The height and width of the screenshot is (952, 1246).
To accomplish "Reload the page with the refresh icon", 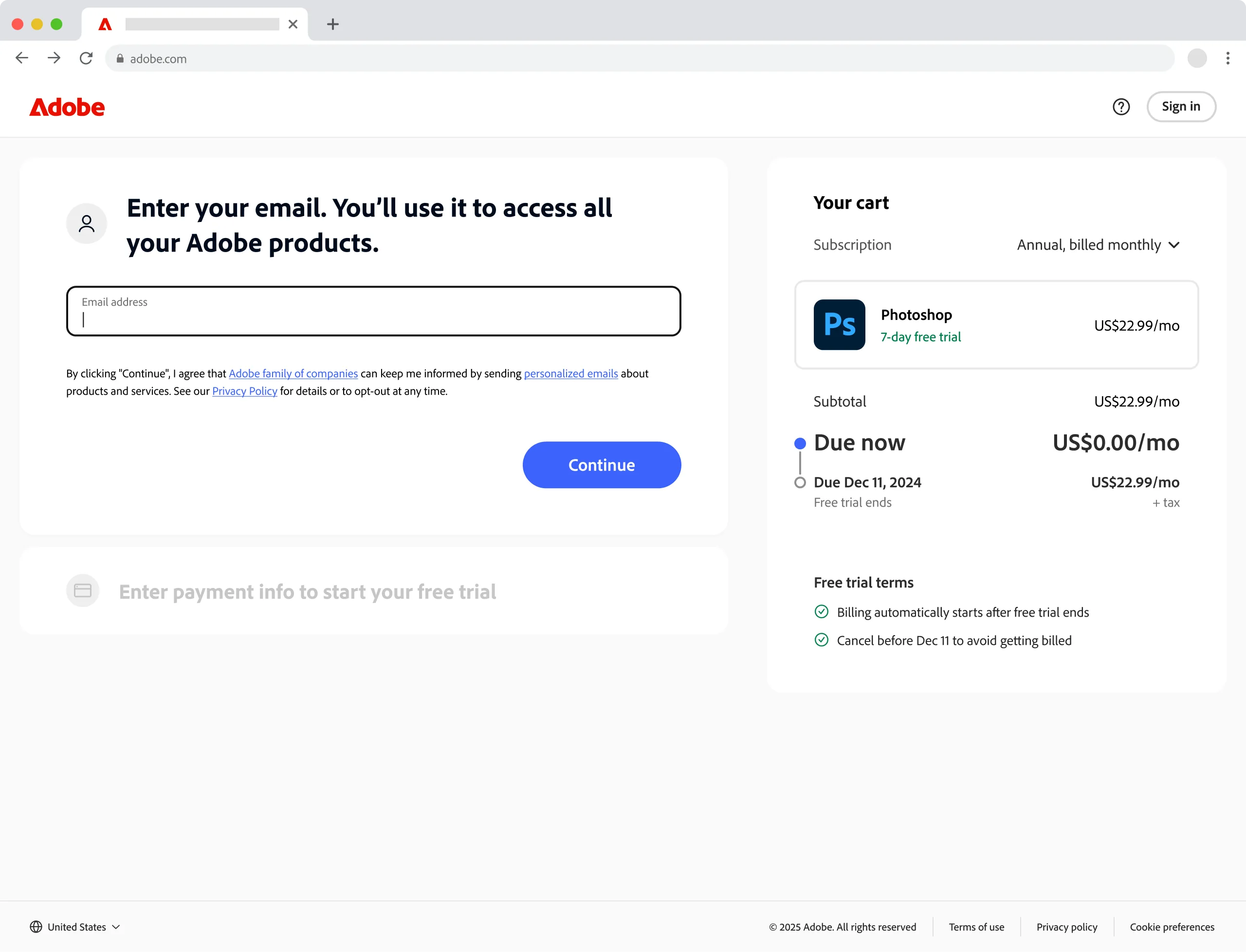I will tap(86, 58).
